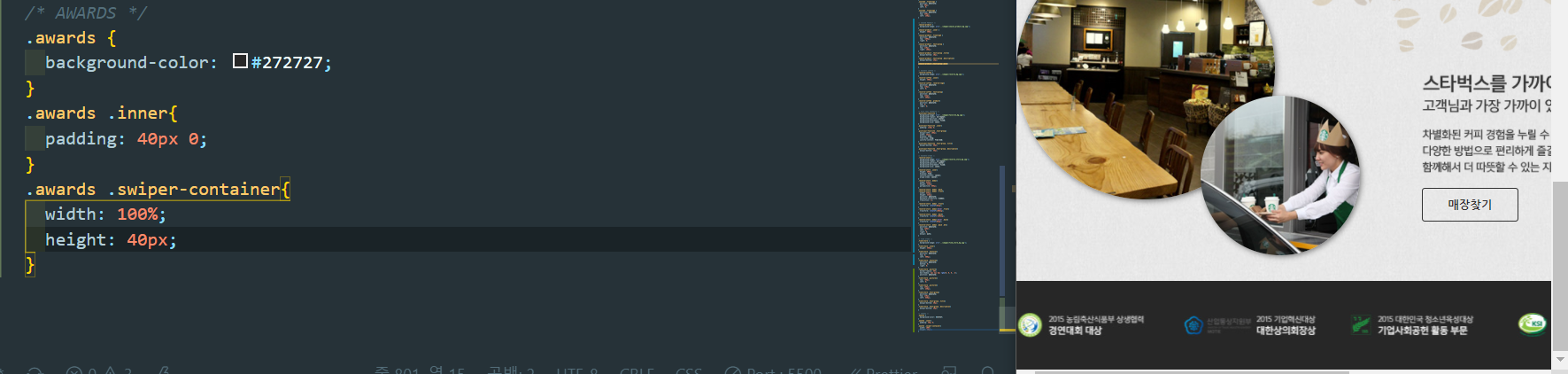Place cursor on '.awards {' selector line

[x=71, y=38]
